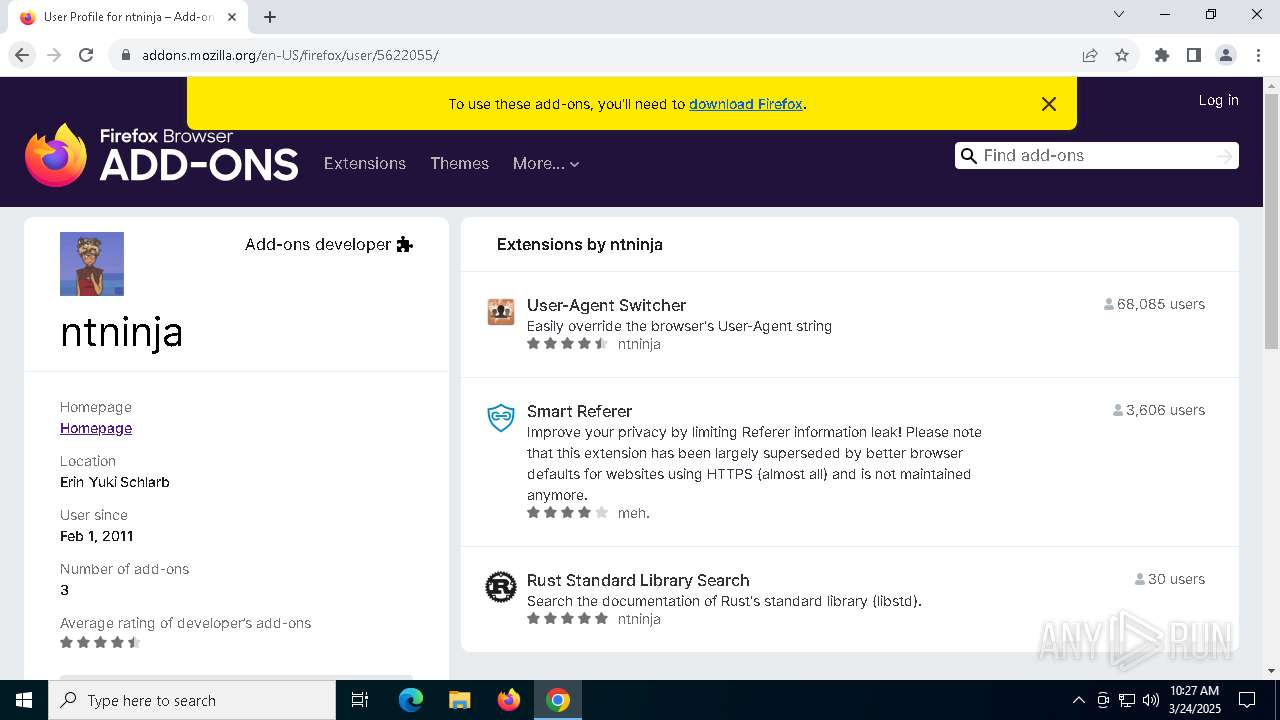Image resolution: width=1280 pixels, height=720 pixels.
Task: Reload the current page
Action: click(86, 55)
